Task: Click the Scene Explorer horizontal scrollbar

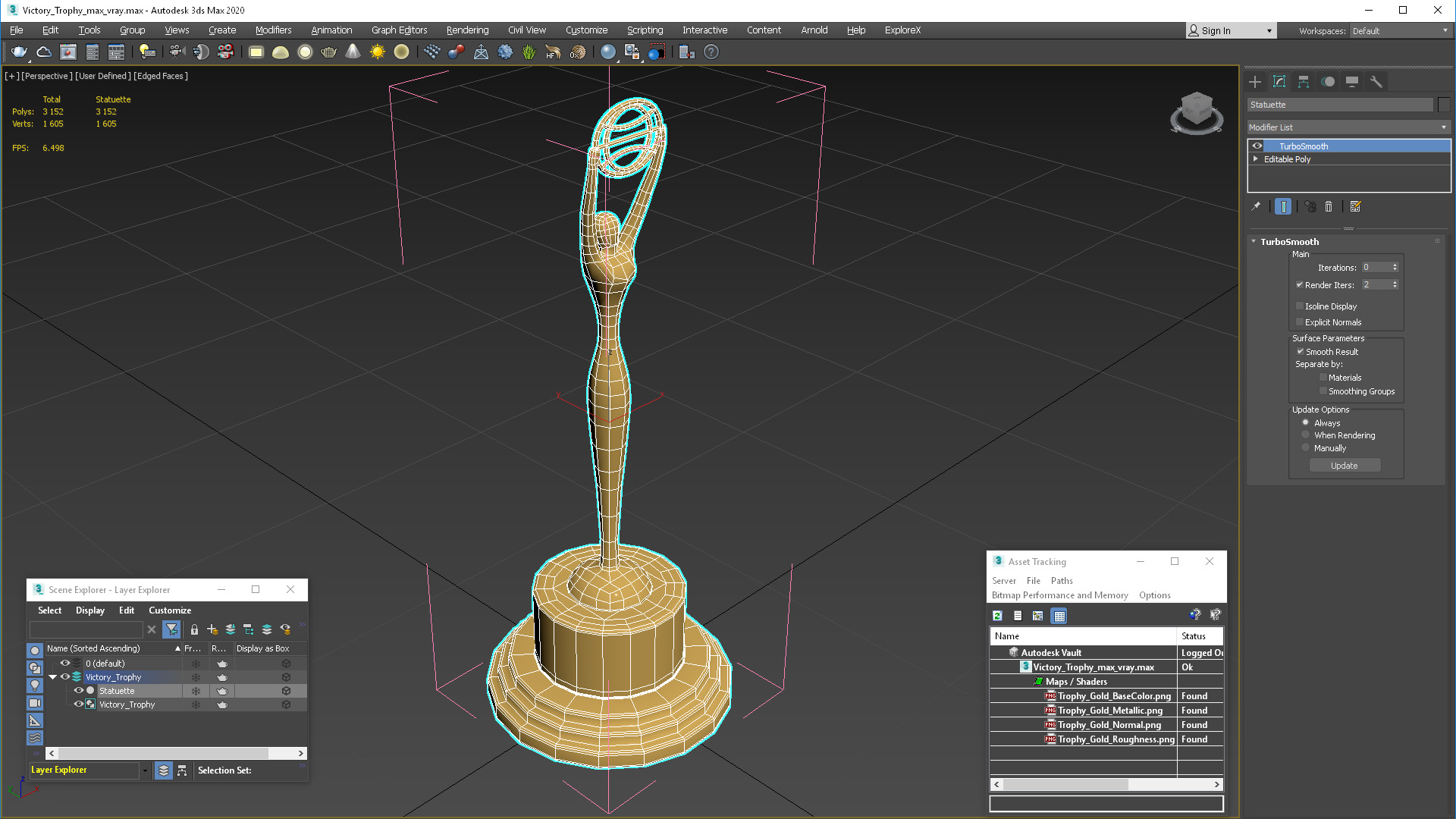Action: point(176,753)
